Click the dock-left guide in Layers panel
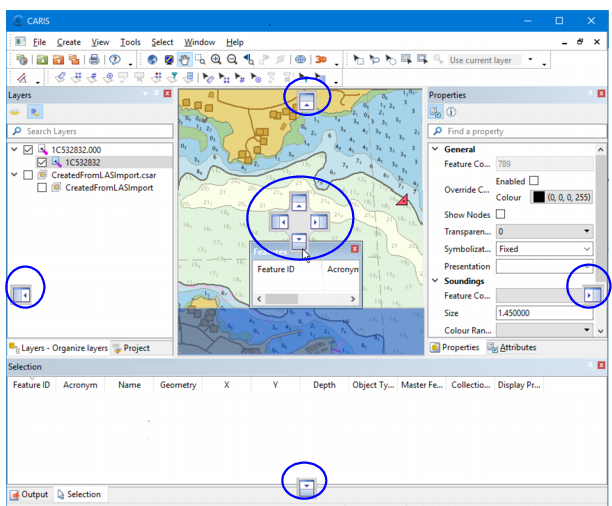Viewport: 612px width, 506px height. pyautogui.click(x=23, y=295)
